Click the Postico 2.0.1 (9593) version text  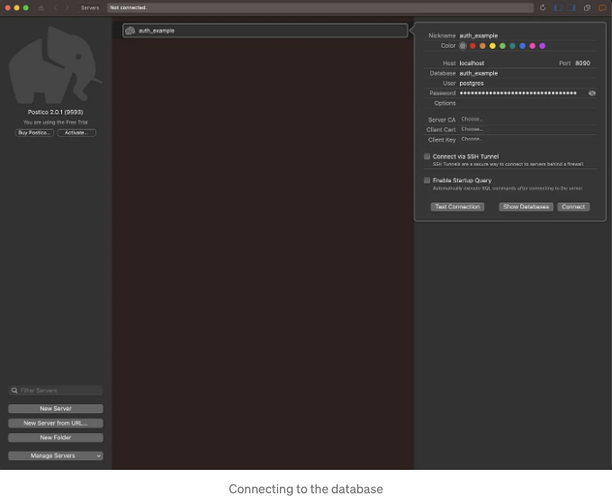tap(55, 112)
